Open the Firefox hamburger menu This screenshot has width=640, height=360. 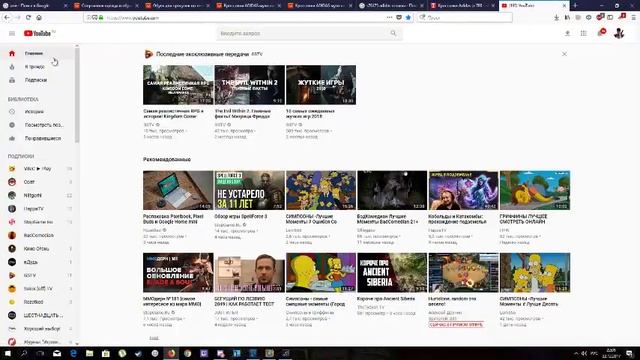click(633, 18)
